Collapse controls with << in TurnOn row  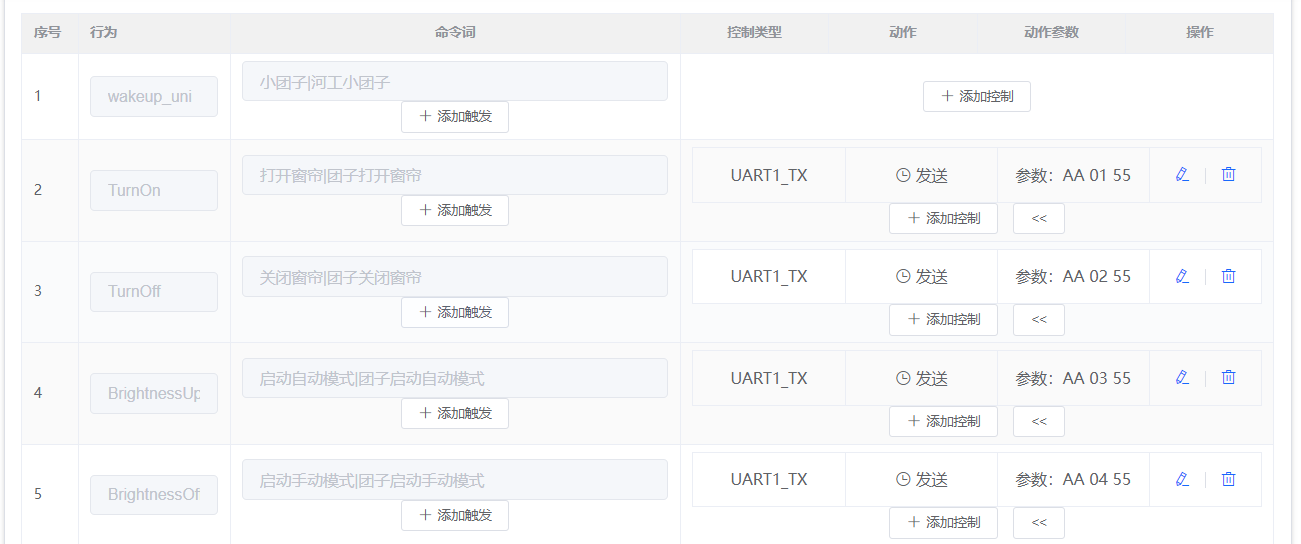pyautogui.click(x=1038, y=218)
